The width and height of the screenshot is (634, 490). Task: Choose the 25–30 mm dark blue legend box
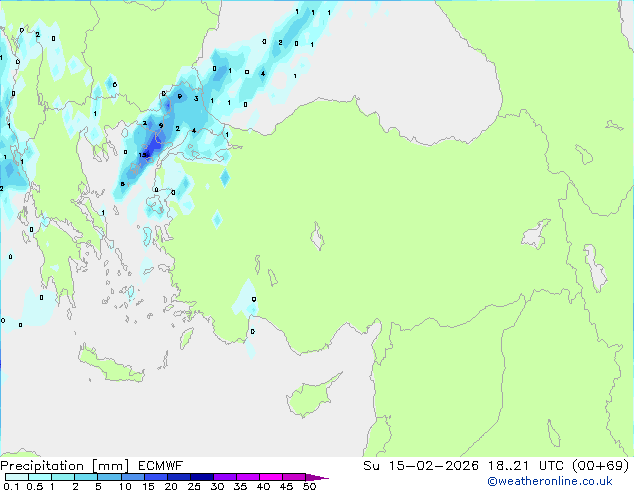pyautogui.click(x=201, y=477)
